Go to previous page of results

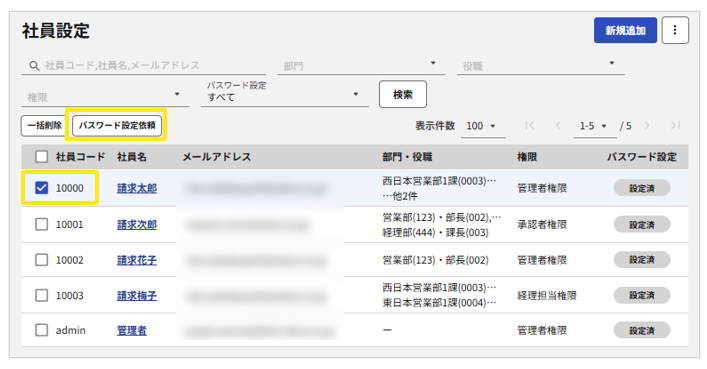point(558,125)
